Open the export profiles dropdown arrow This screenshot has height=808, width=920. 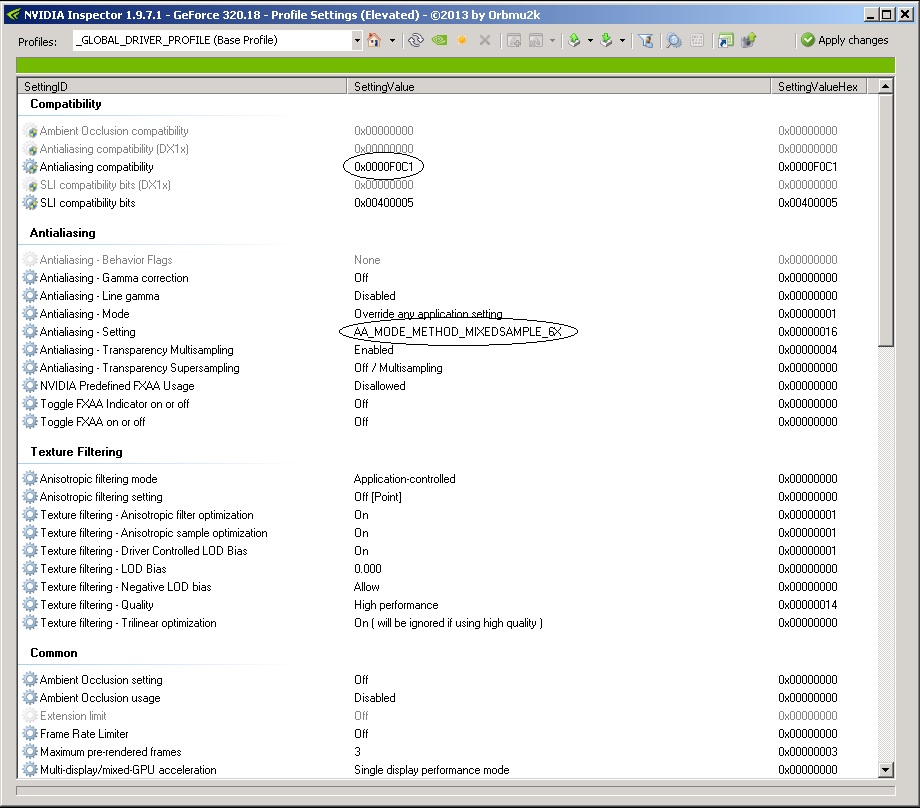coord(590,40)
